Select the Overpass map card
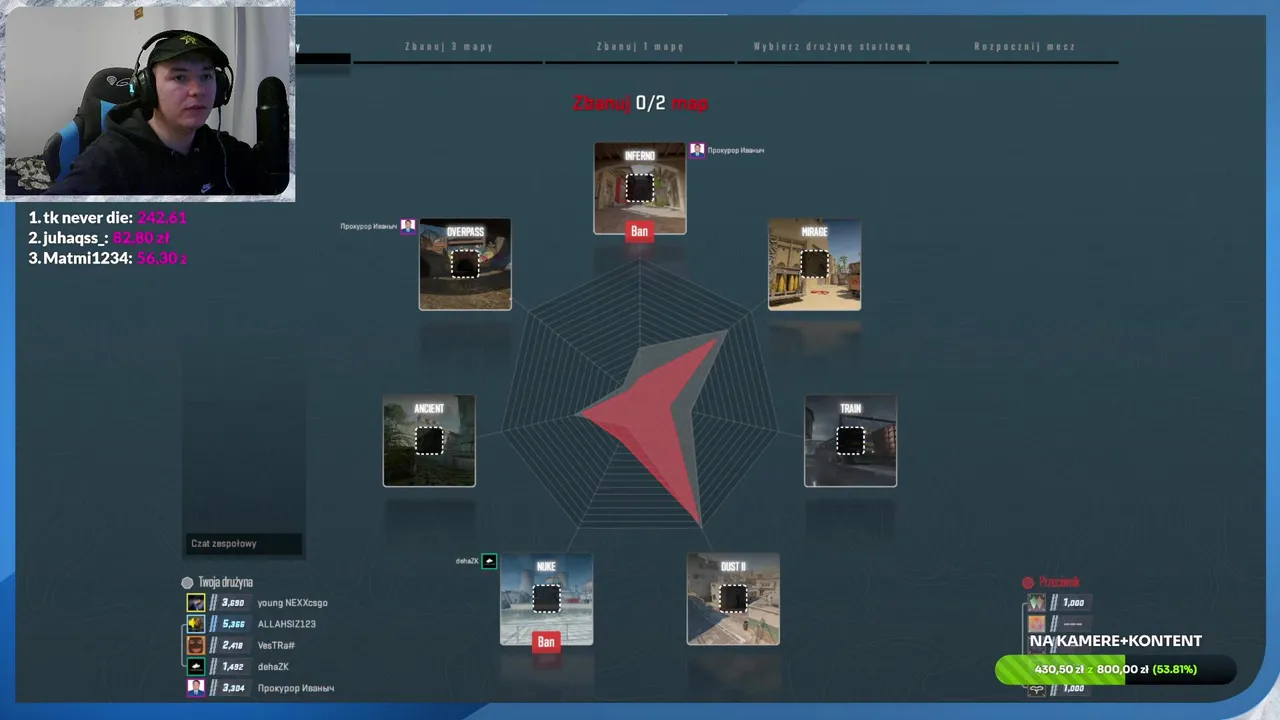The height and width of the screenshot is (720, 1280). (x=465, y=264)
